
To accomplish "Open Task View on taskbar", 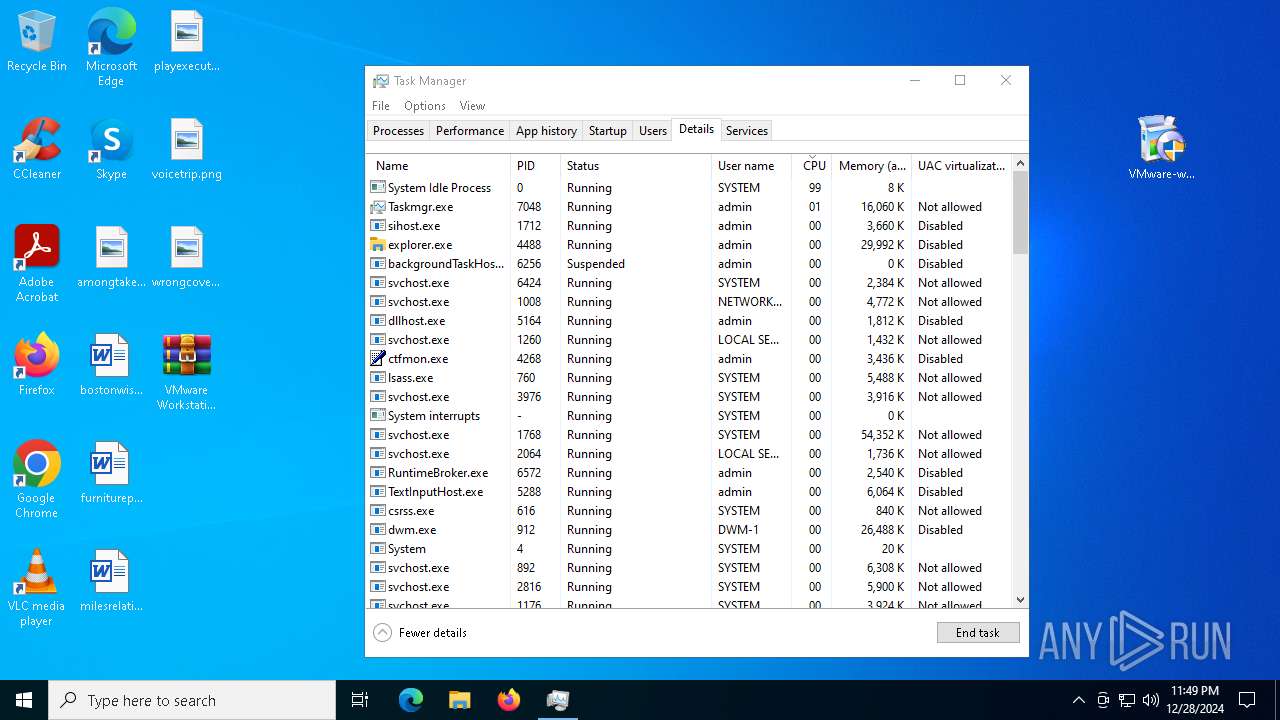I will tap(360, 700).
